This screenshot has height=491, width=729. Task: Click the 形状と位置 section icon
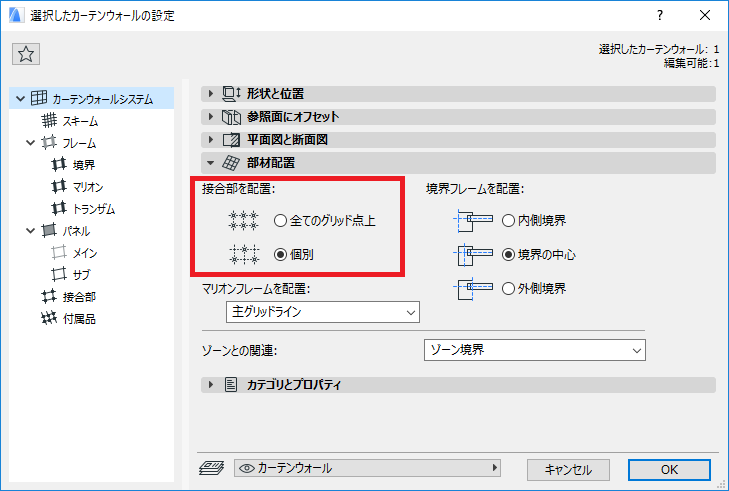click(231, 94)
